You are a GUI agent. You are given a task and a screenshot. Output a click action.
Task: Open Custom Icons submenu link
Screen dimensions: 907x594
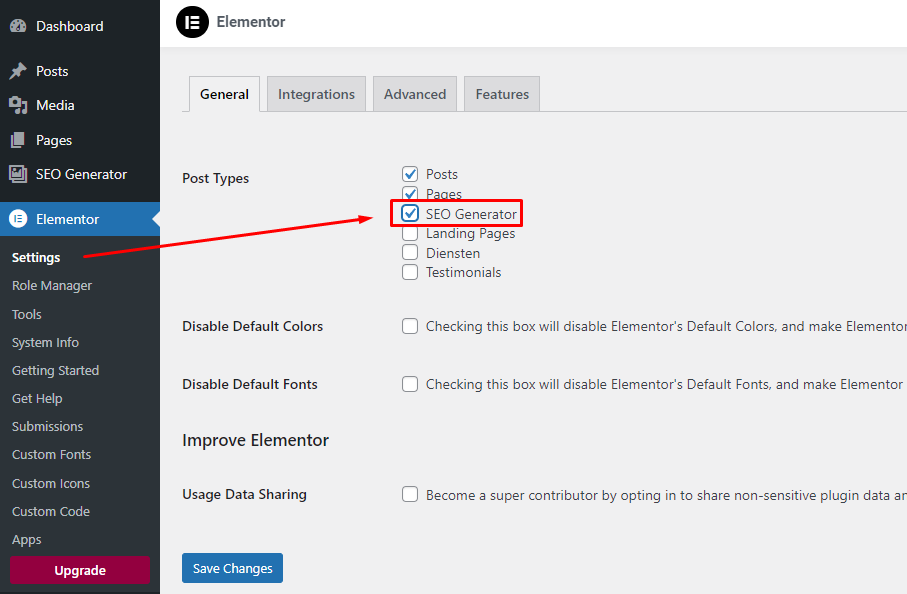(x=51, y=483)
